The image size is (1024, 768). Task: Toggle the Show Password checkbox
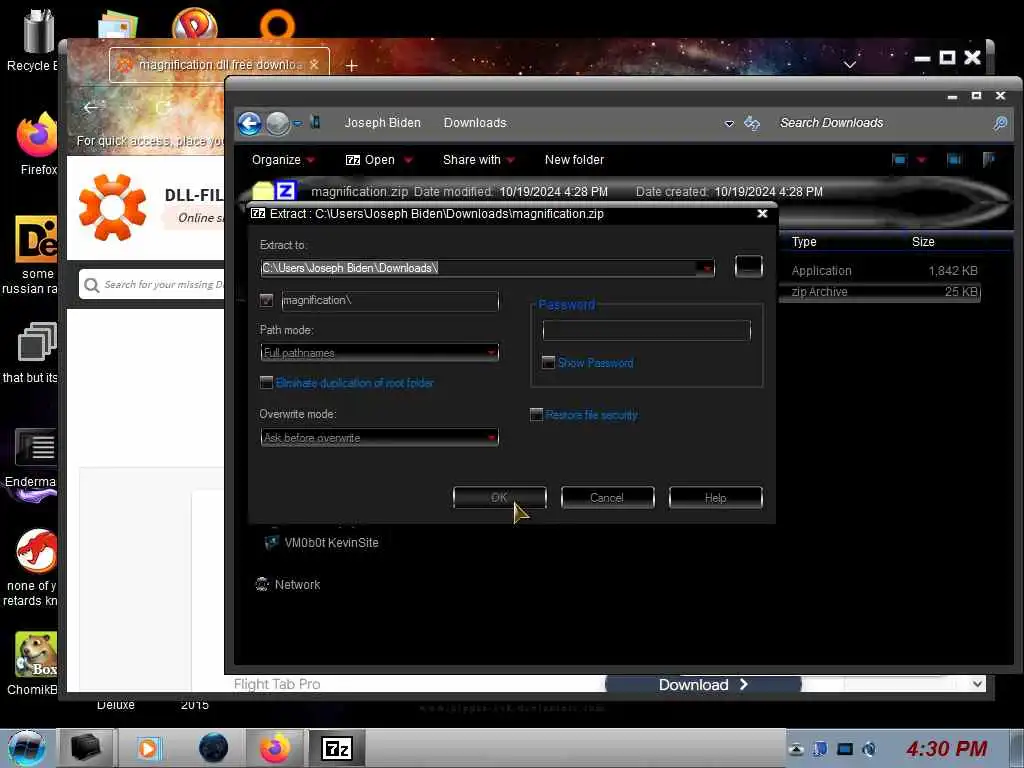click(x=549, y=362)
